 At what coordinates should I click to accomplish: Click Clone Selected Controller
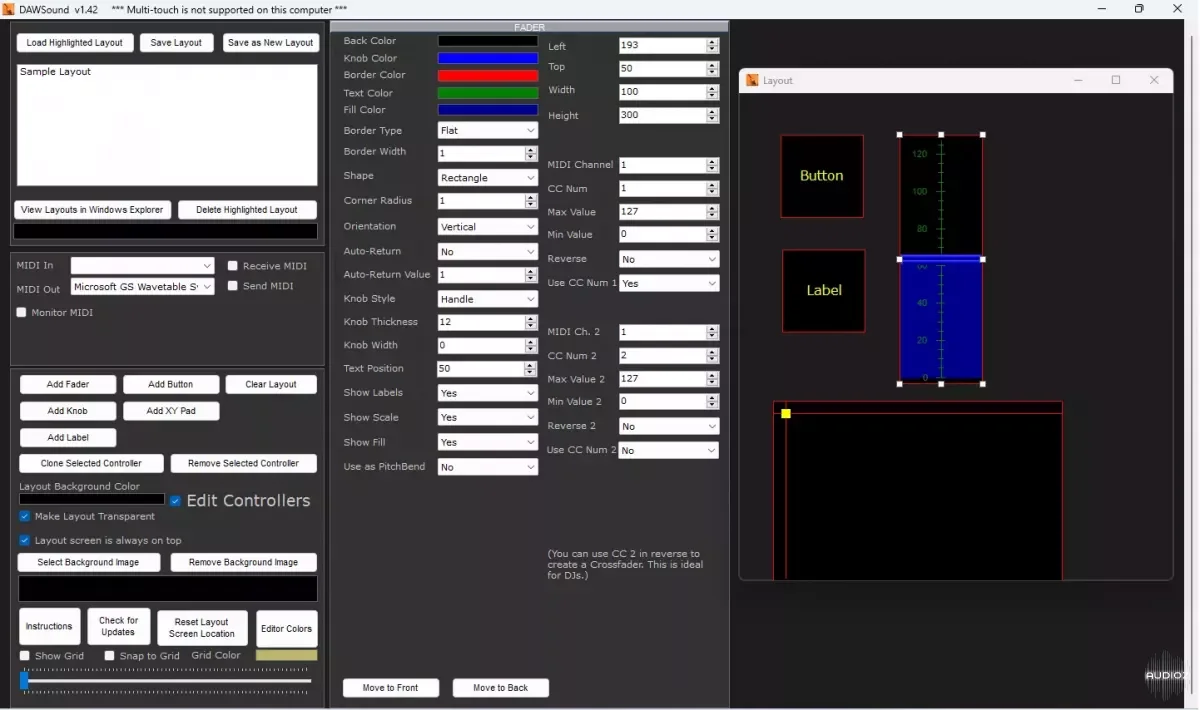click(91, 464)
